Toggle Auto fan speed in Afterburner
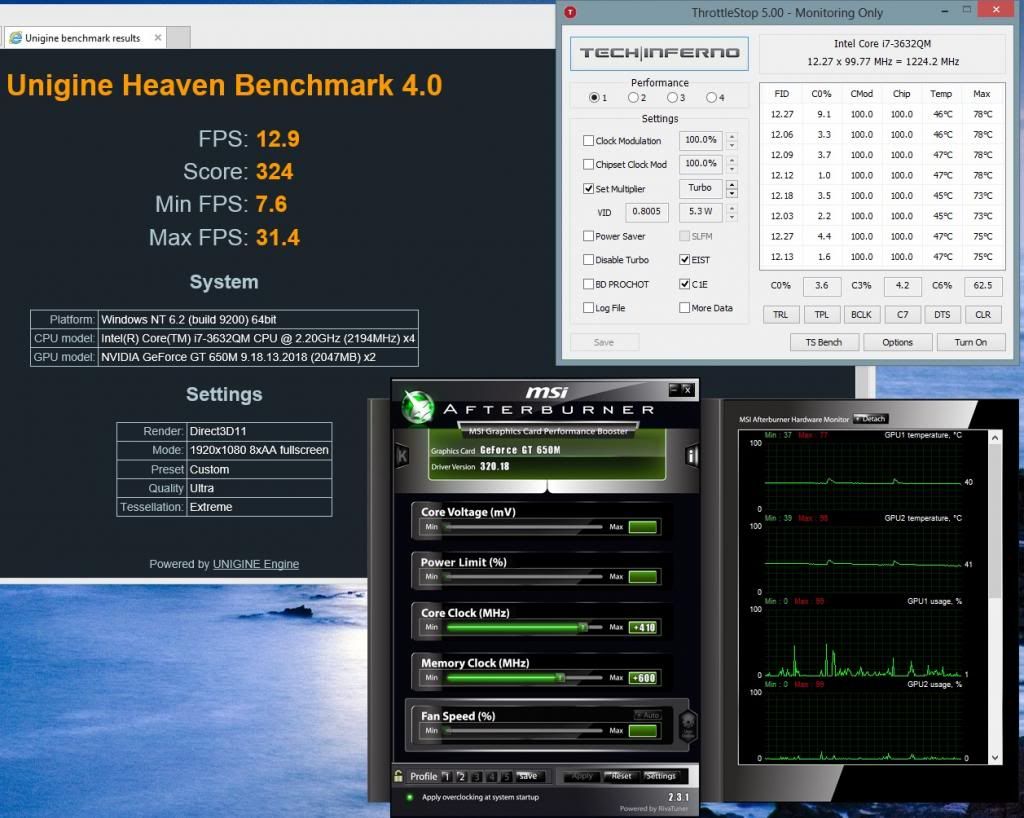Screen dimensions: 1024x818 tap(647, 715)
